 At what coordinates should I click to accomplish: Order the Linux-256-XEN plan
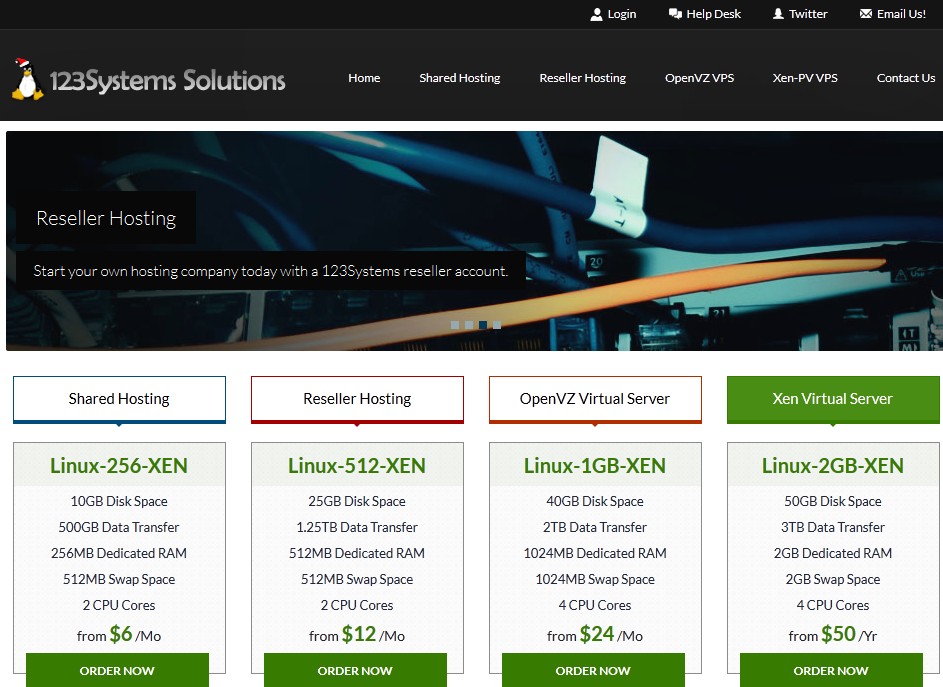click(x=117, y=670)
